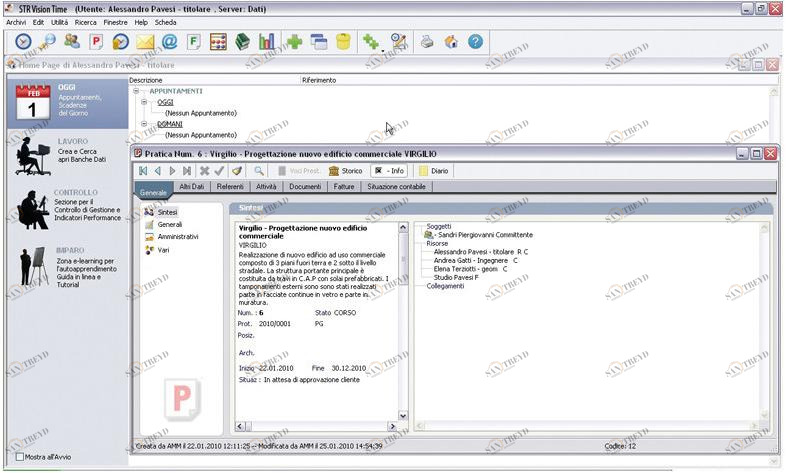The height and width of the screenshot is (473, 786).
Task: Open the contacts people icon
Action: click(72, 42)
